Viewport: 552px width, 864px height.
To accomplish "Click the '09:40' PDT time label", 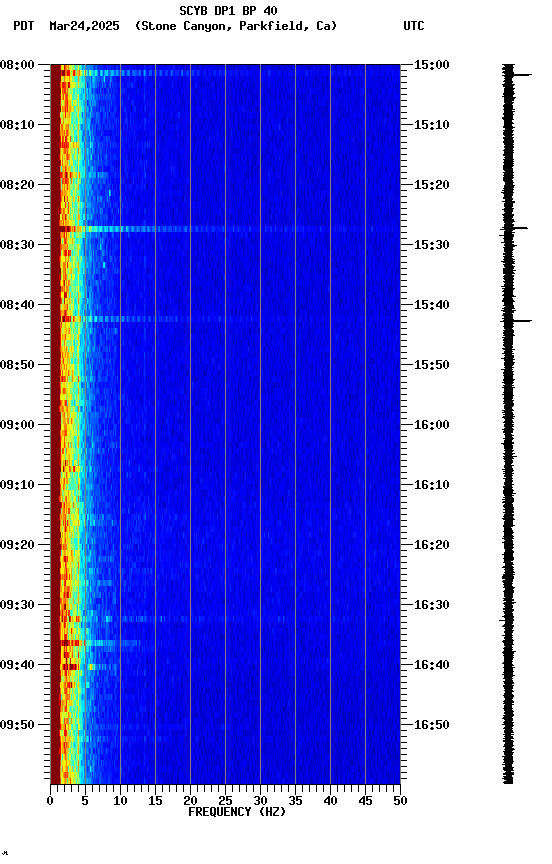I will click(17, 665).
